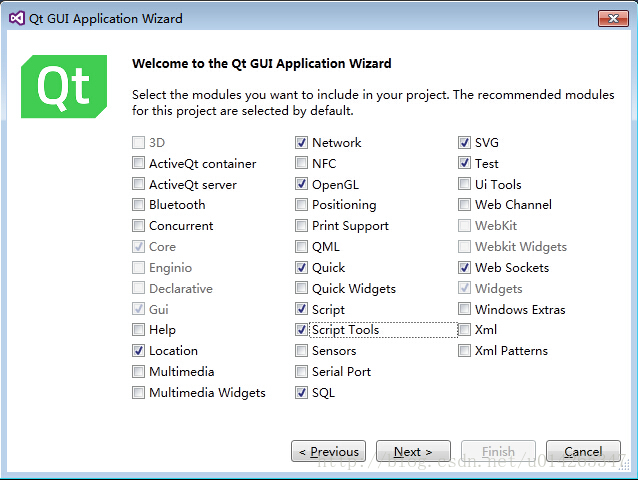Uncheck the Network module
Screen dimensions: 638x481
coord(301,142)
